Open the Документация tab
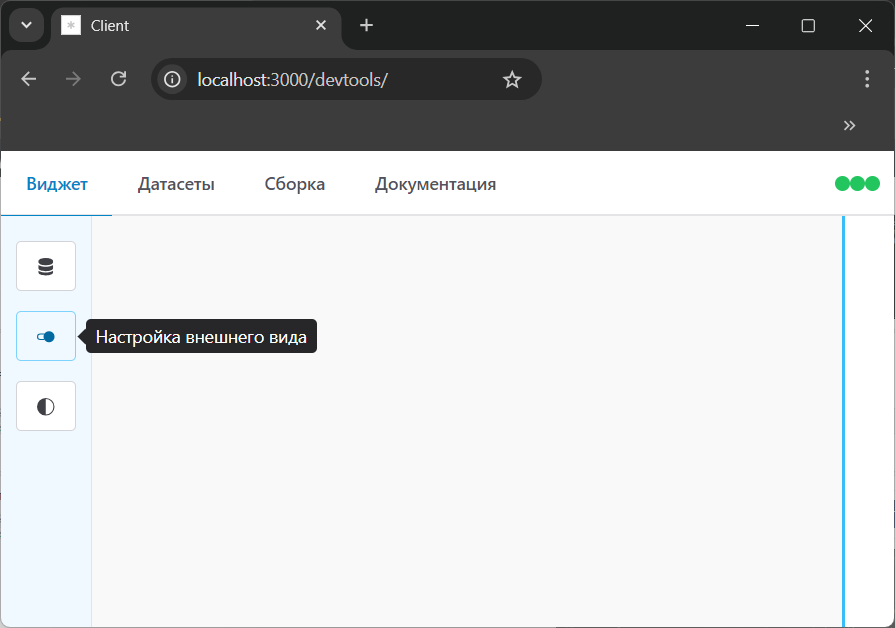 435,184
